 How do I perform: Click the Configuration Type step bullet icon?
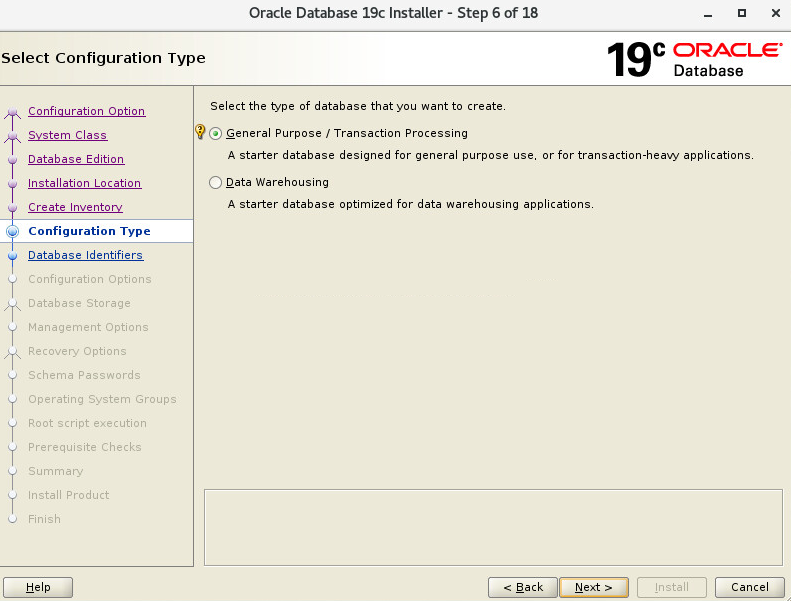[x=13, y=231]
